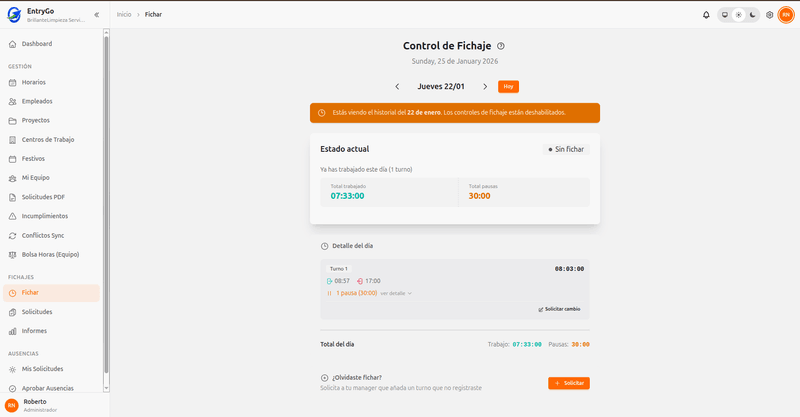The height and width of the screenshot is (417, 800).
Task: Open Horarios in sidebar
Action: pyautogui.click(x=52, y=82)
